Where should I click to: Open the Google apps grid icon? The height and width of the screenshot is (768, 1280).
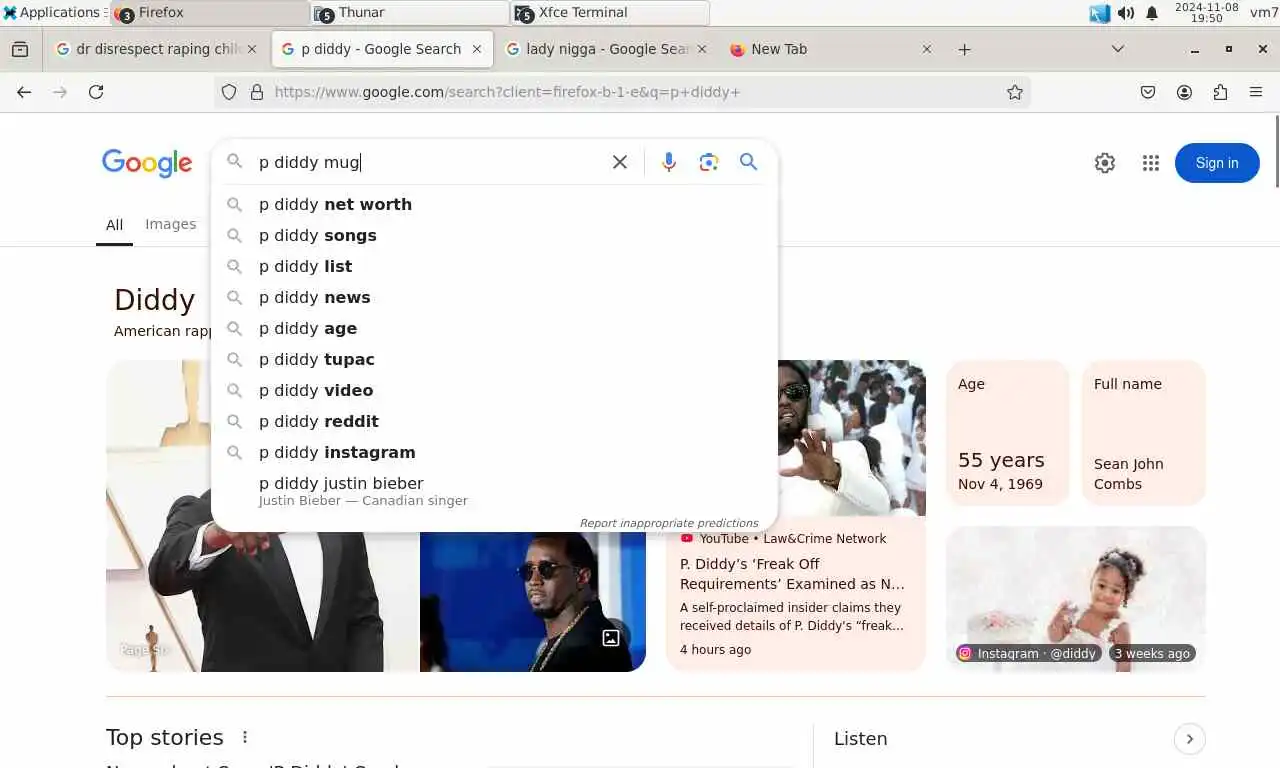tap(1151, 163)
